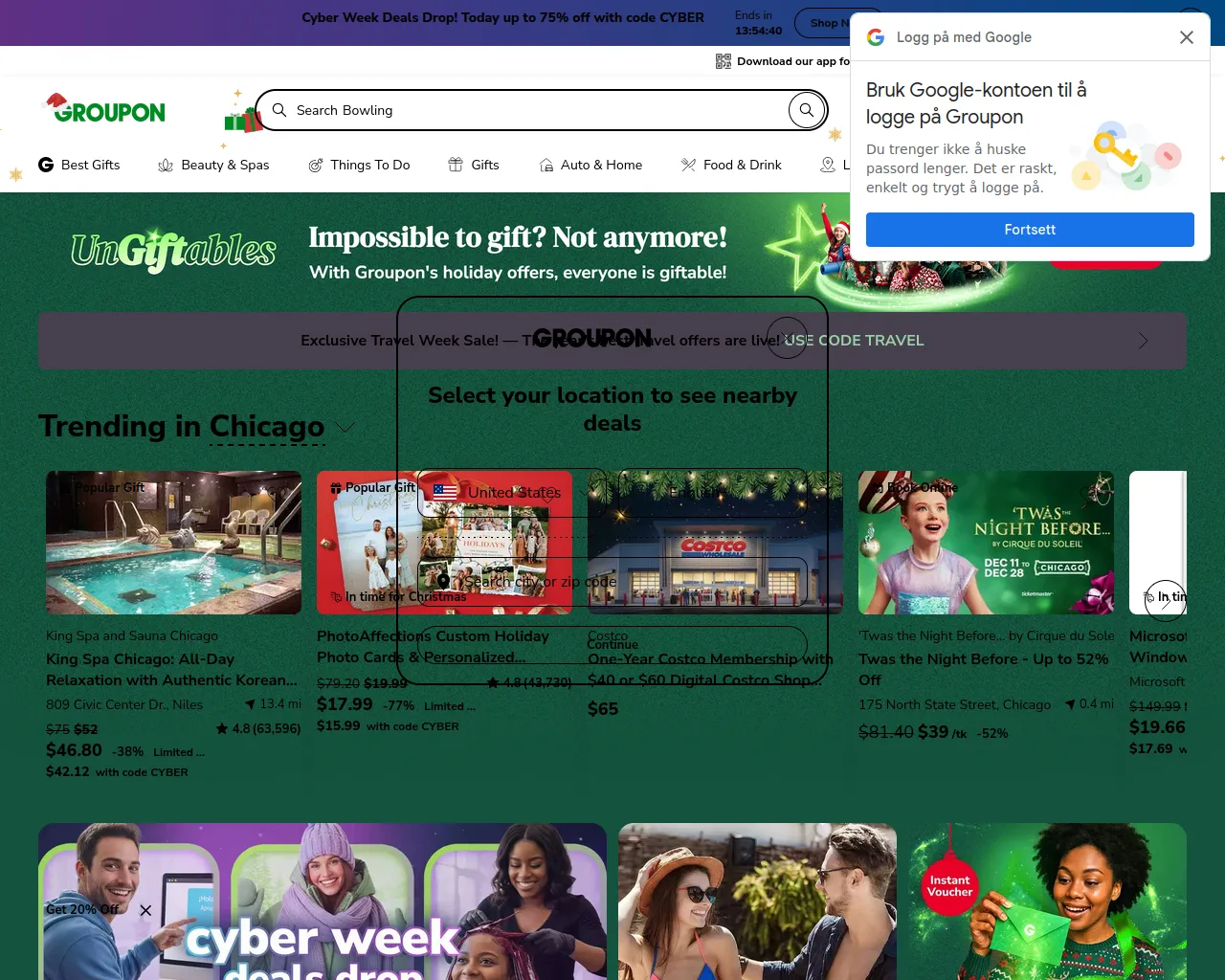Open the Auto & Home category

point(590,165)
